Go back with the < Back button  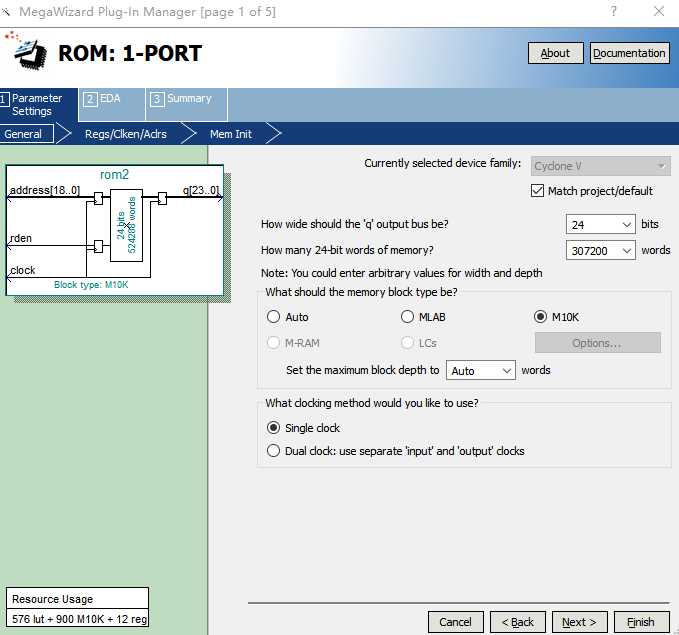[517, 622]
